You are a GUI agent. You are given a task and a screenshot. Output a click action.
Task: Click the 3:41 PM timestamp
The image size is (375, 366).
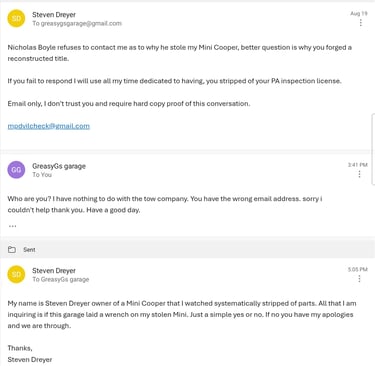click(x=358, y=165)
